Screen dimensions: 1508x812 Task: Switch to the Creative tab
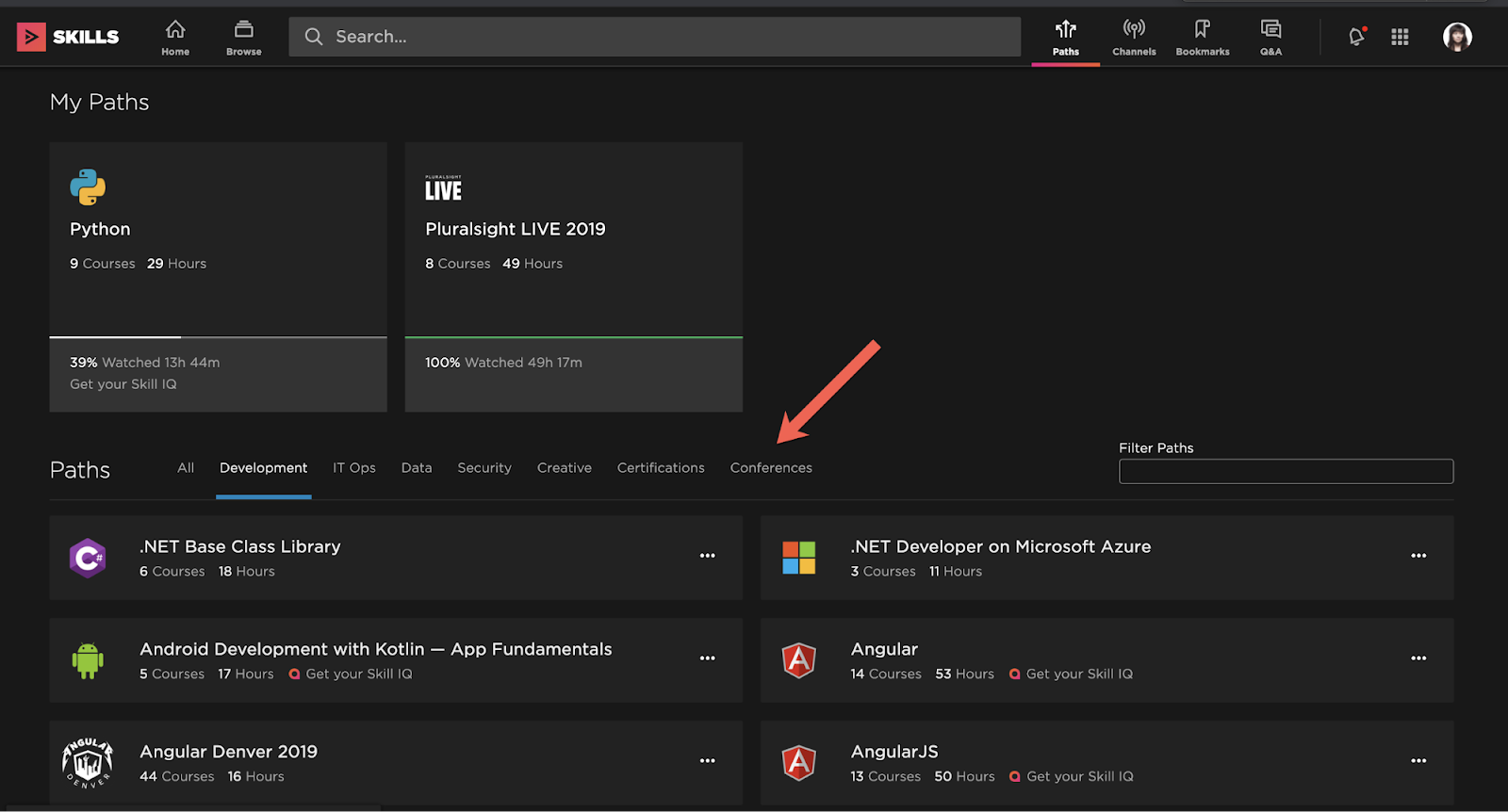pyautogui.click(x=565, y=468)
